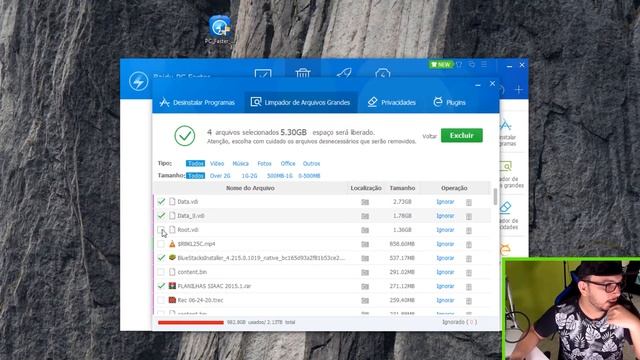Switch to Privacidades tab
The width and height of the screenshot is (640, 360).
[391, 102]
